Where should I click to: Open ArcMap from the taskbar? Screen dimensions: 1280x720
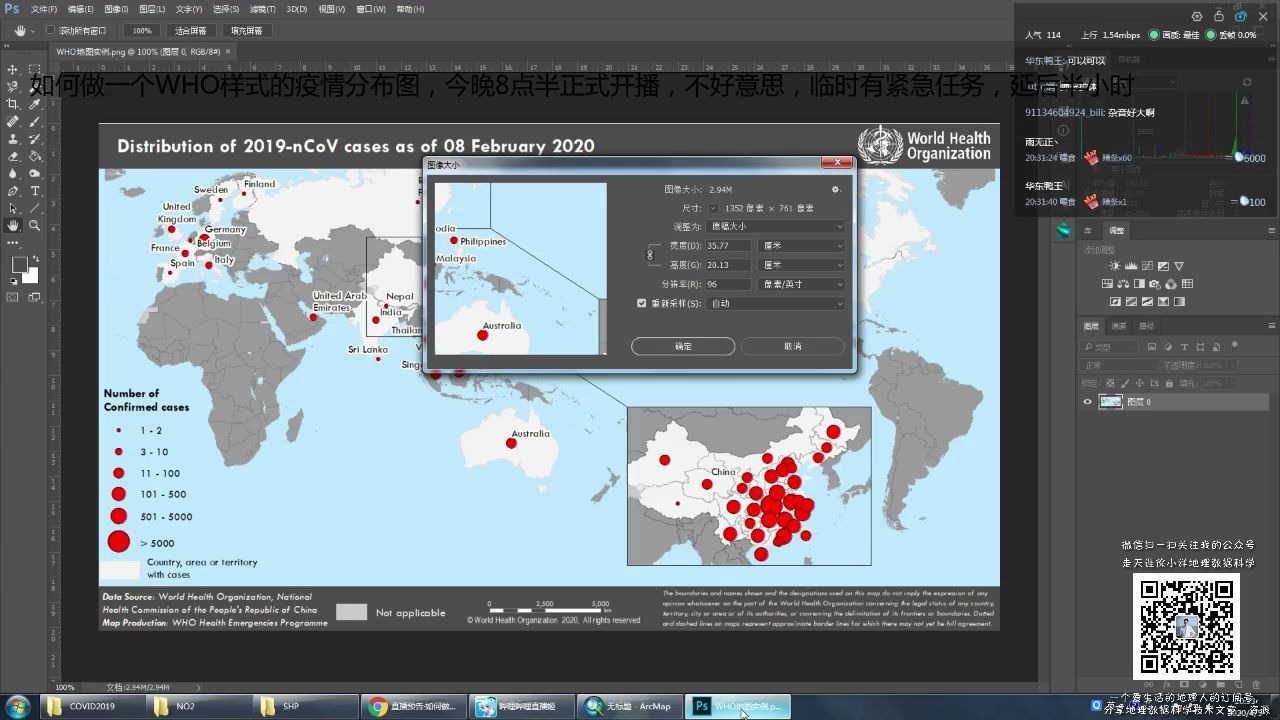(630, 706)
